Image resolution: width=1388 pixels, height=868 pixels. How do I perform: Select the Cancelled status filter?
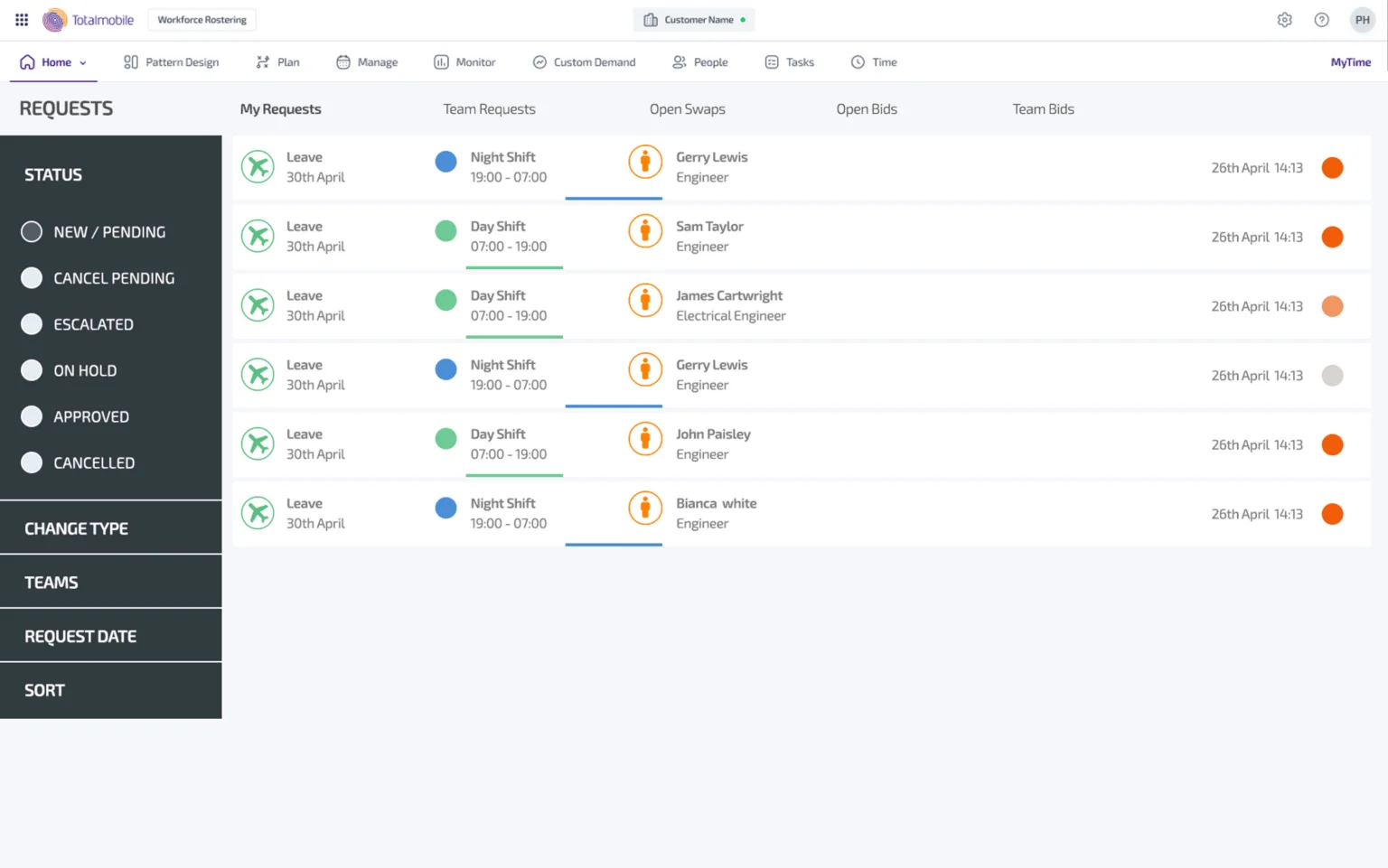click(x=78, y=462)
